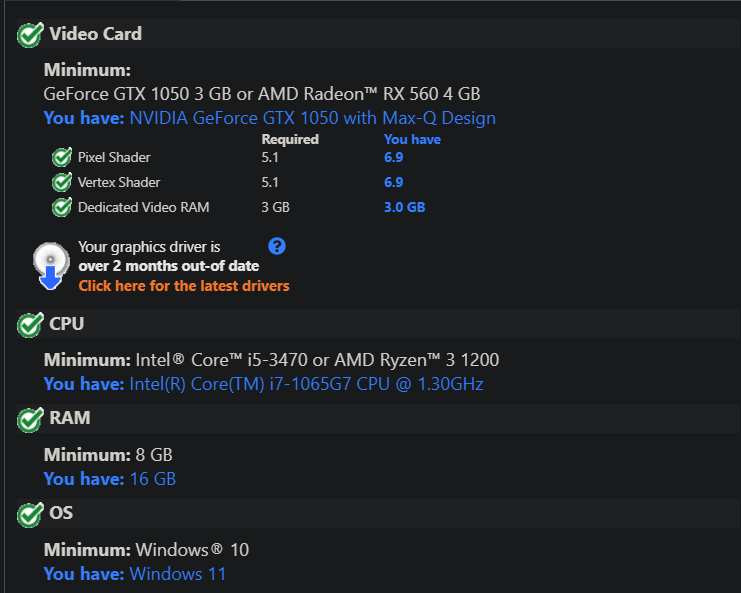Click the Windows 11 value text
The height and width of the screenshot is (593, 741).
[x=177, y=574]
